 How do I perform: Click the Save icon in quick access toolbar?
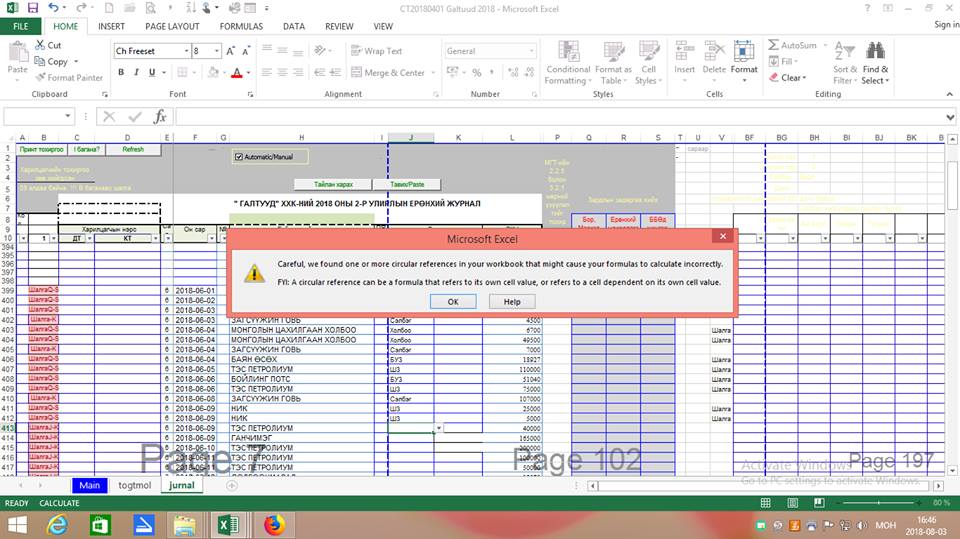[32, 7]
